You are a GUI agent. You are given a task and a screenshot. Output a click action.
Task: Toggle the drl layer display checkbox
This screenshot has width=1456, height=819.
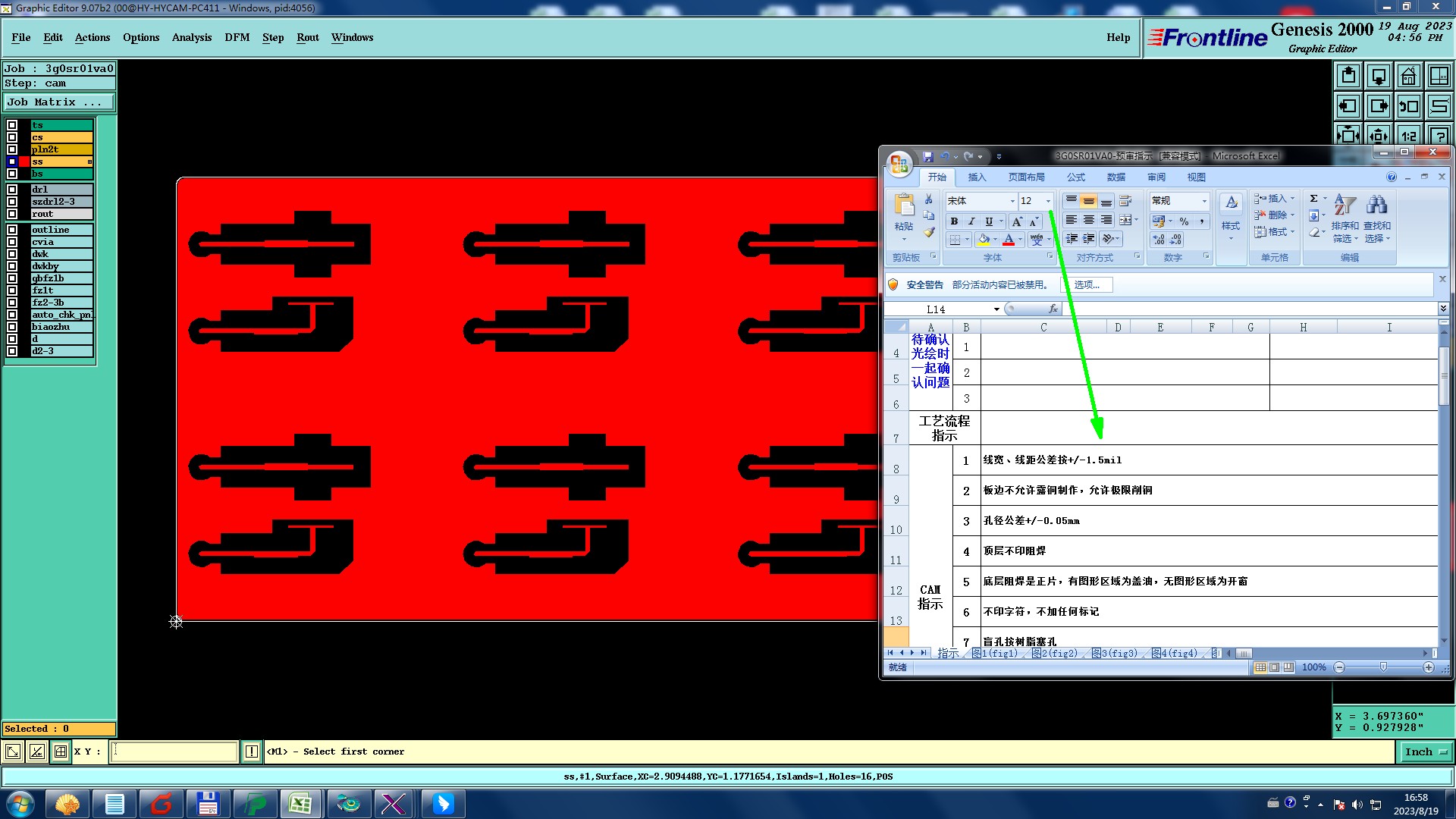[x=12, y=190]
